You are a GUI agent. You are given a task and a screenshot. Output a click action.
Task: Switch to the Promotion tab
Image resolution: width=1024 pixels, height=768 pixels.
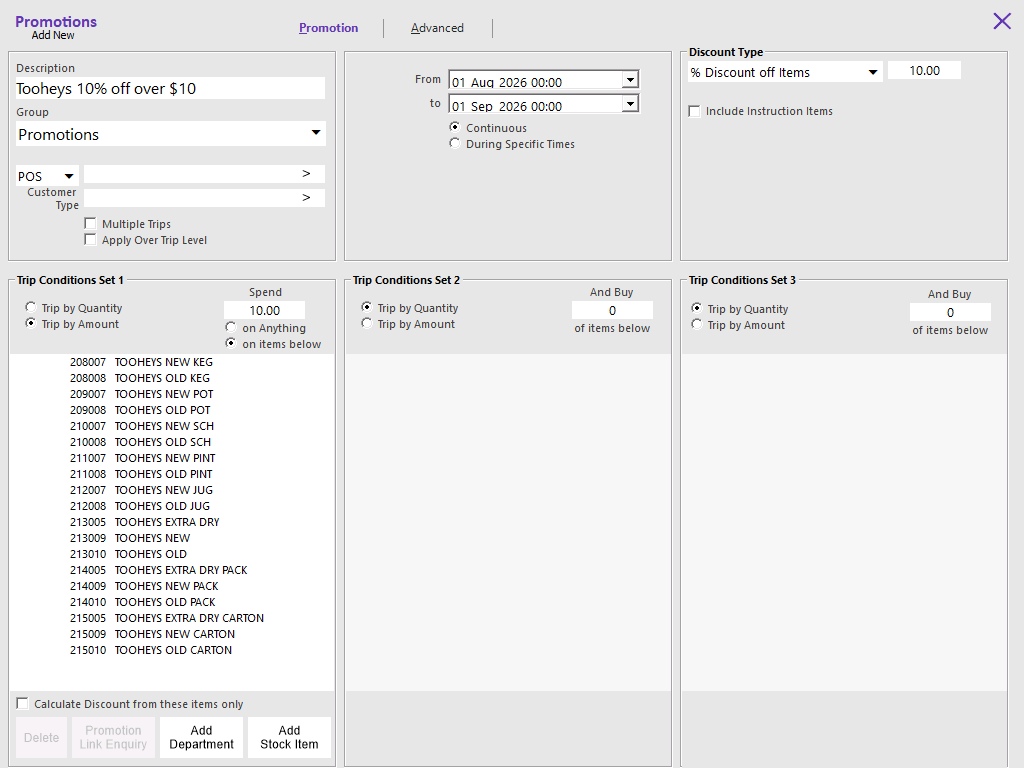pyautogui.click(x=328, y=28)
